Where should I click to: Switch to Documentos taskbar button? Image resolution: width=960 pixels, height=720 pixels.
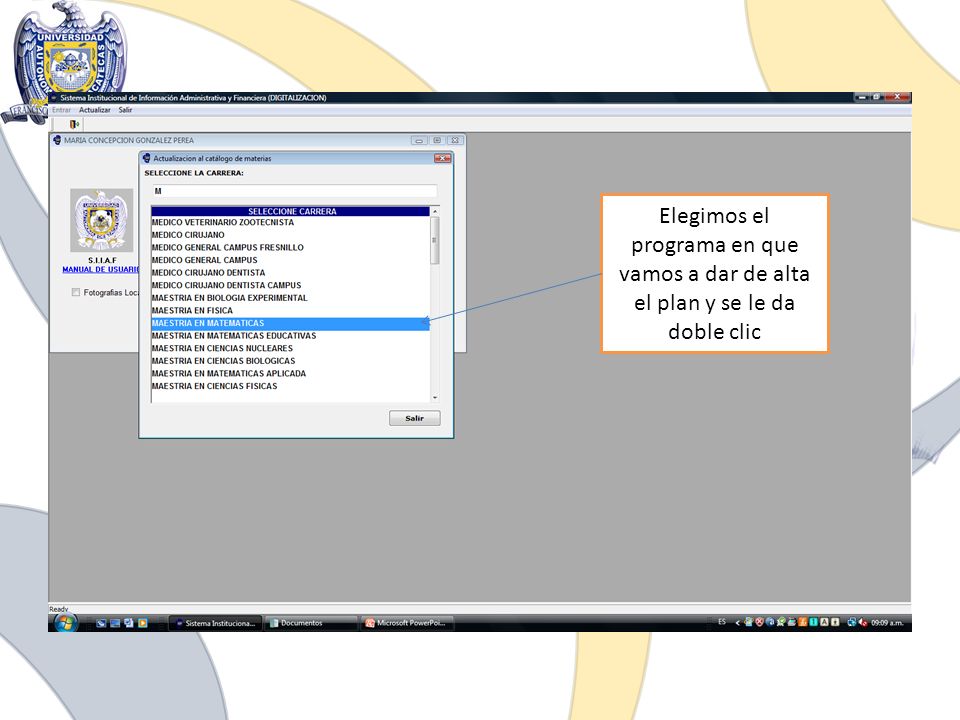[x=311, y=623]
